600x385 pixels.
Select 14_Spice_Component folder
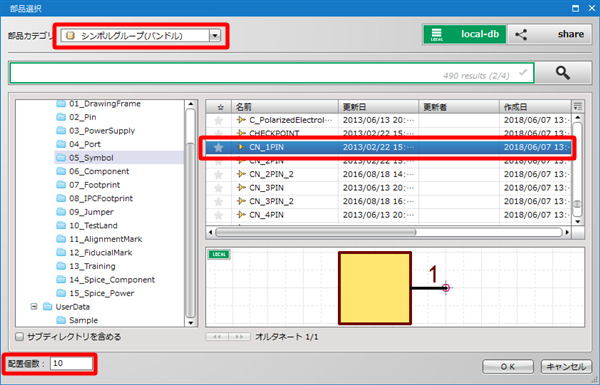(x=105, y=280)
